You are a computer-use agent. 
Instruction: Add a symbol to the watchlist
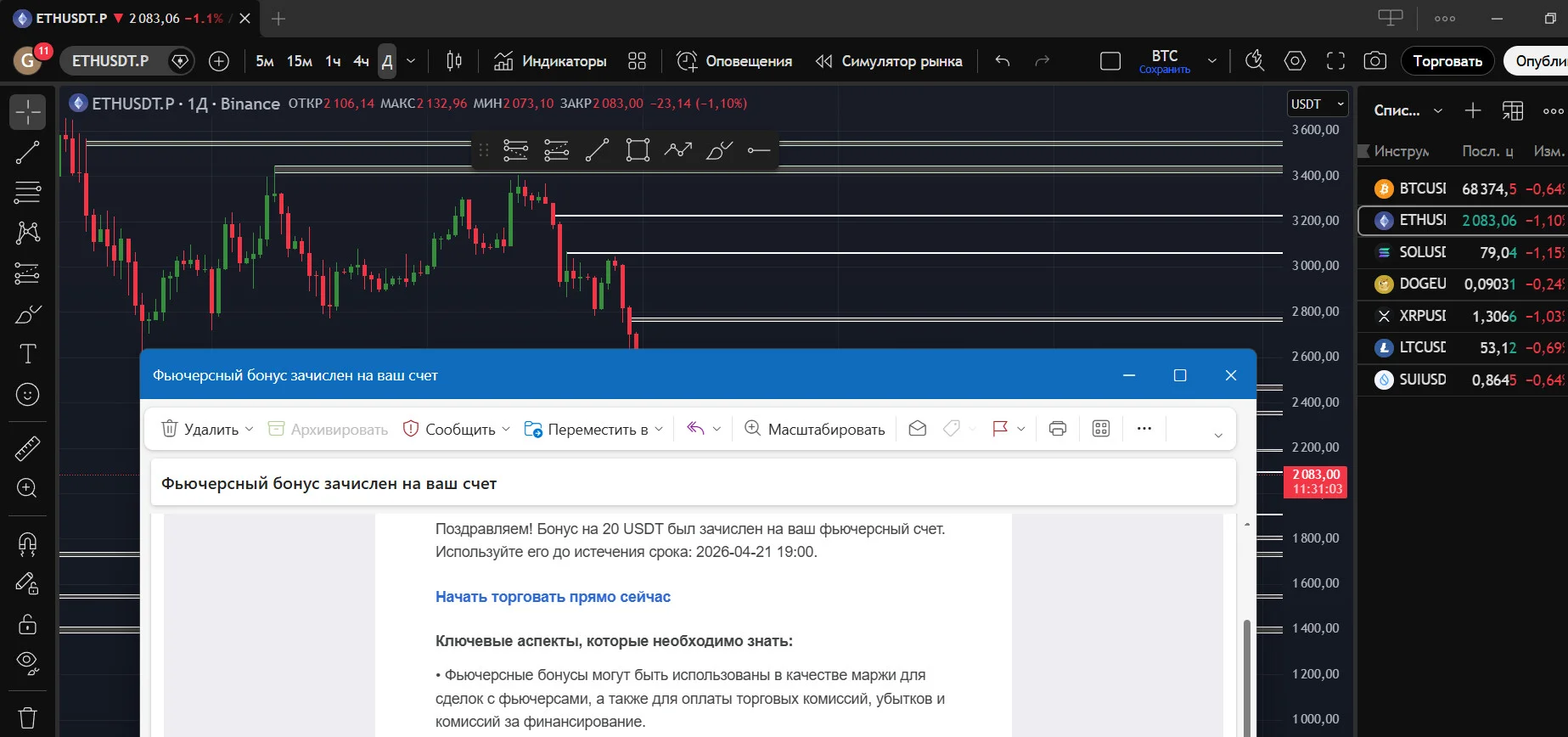[x=1473, y=110]
